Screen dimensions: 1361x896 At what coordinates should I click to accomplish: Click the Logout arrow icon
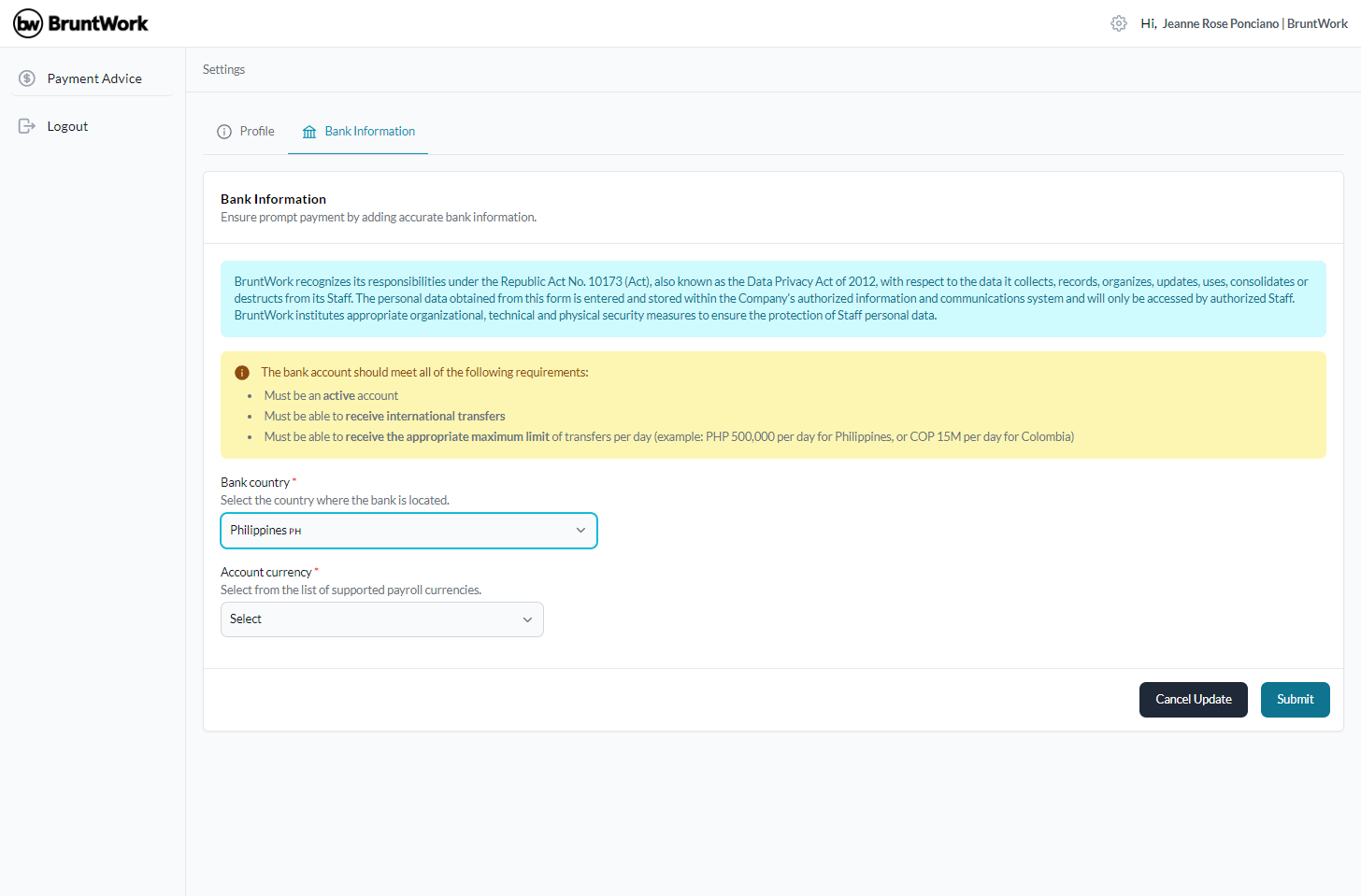tap(27, 126)
